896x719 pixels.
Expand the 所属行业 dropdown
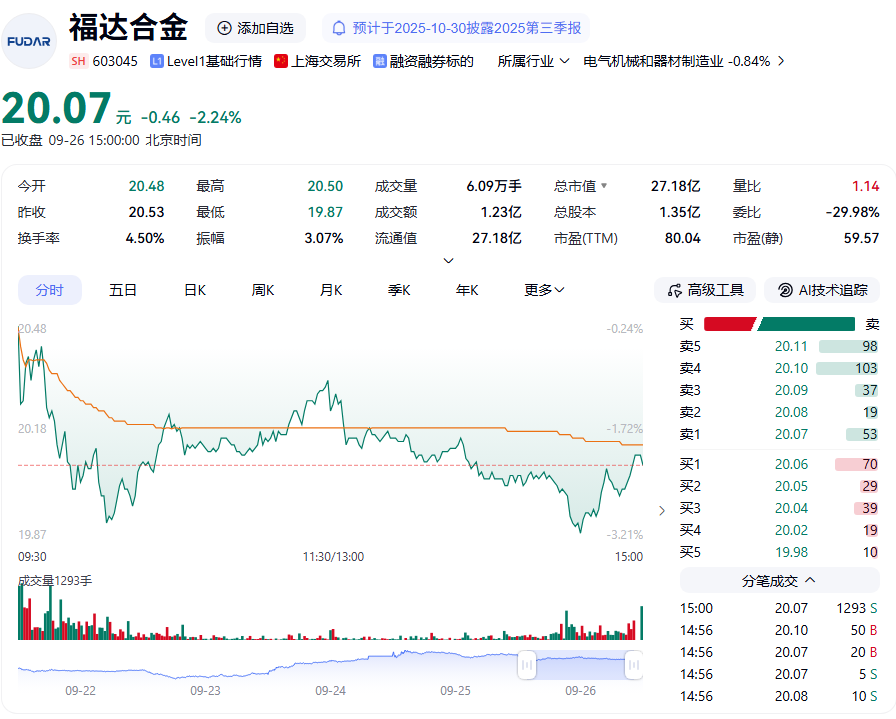click(x=534, y=61)
